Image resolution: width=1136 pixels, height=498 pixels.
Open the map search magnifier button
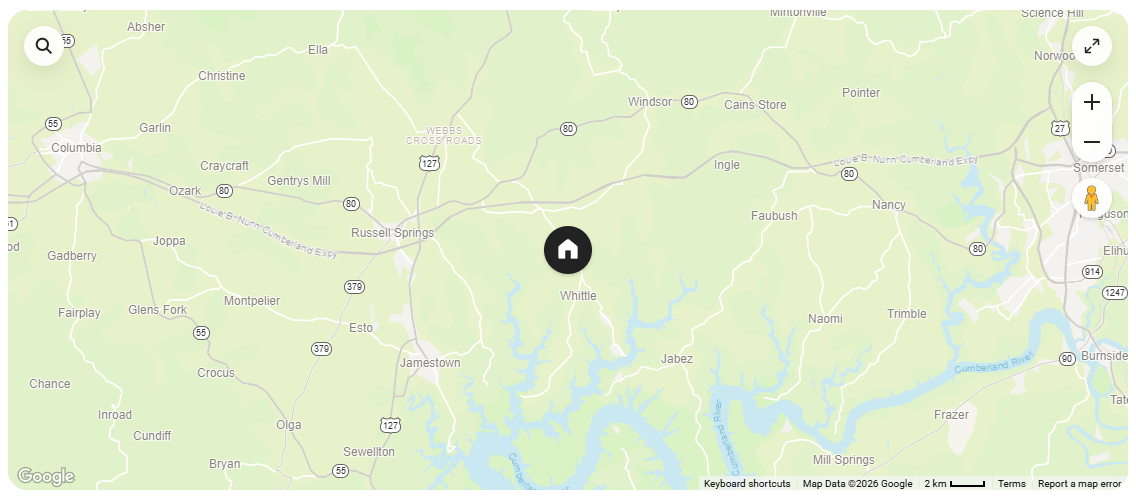point(44,46)
